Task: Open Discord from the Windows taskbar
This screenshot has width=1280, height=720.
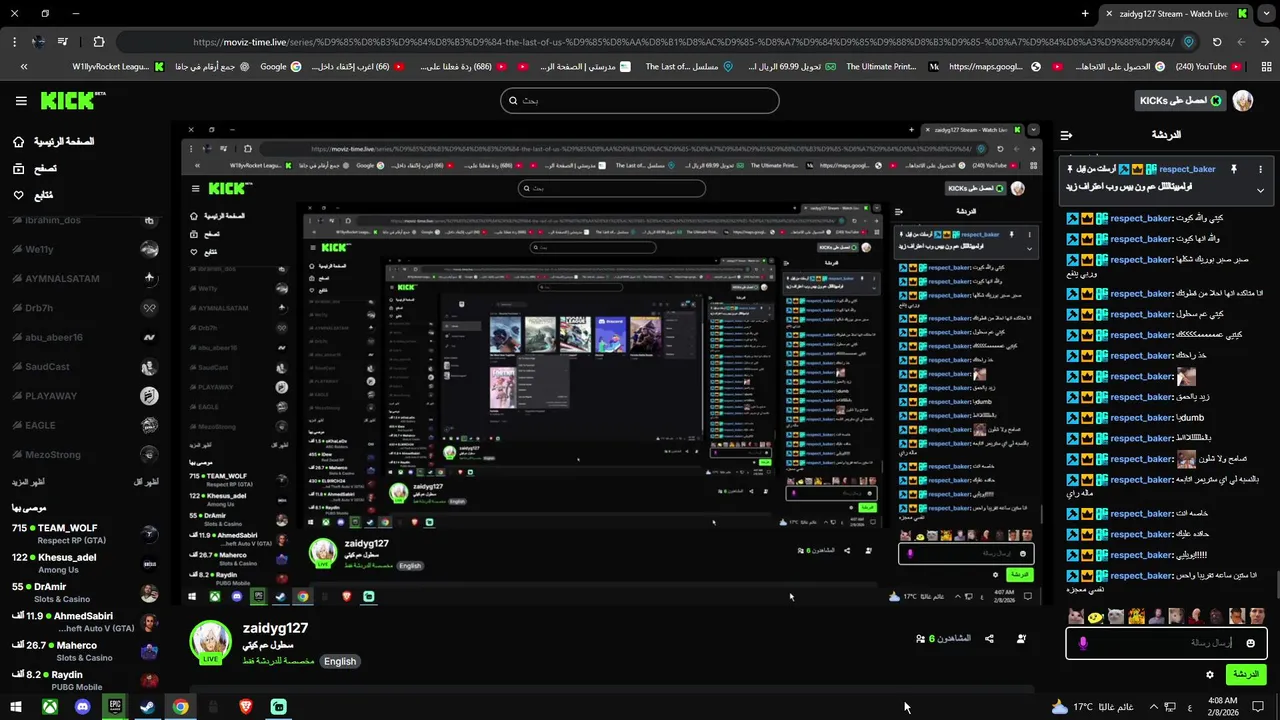Action: (x=82, y=707)
